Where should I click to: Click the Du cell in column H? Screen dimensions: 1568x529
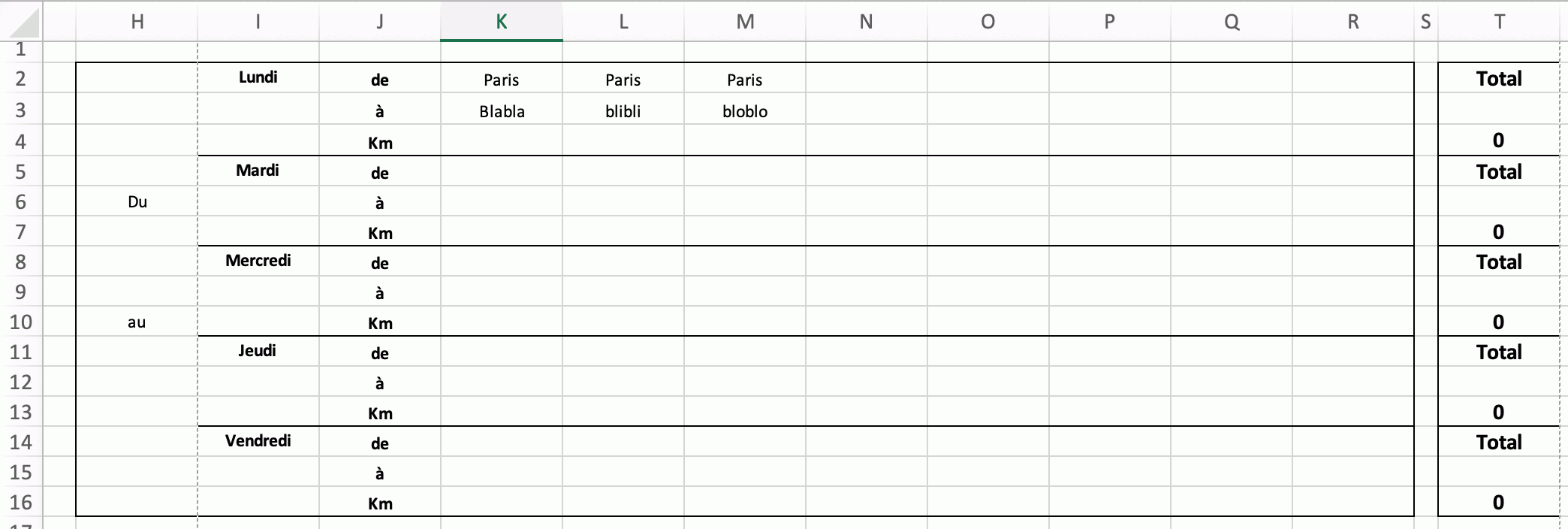[137, 202]
